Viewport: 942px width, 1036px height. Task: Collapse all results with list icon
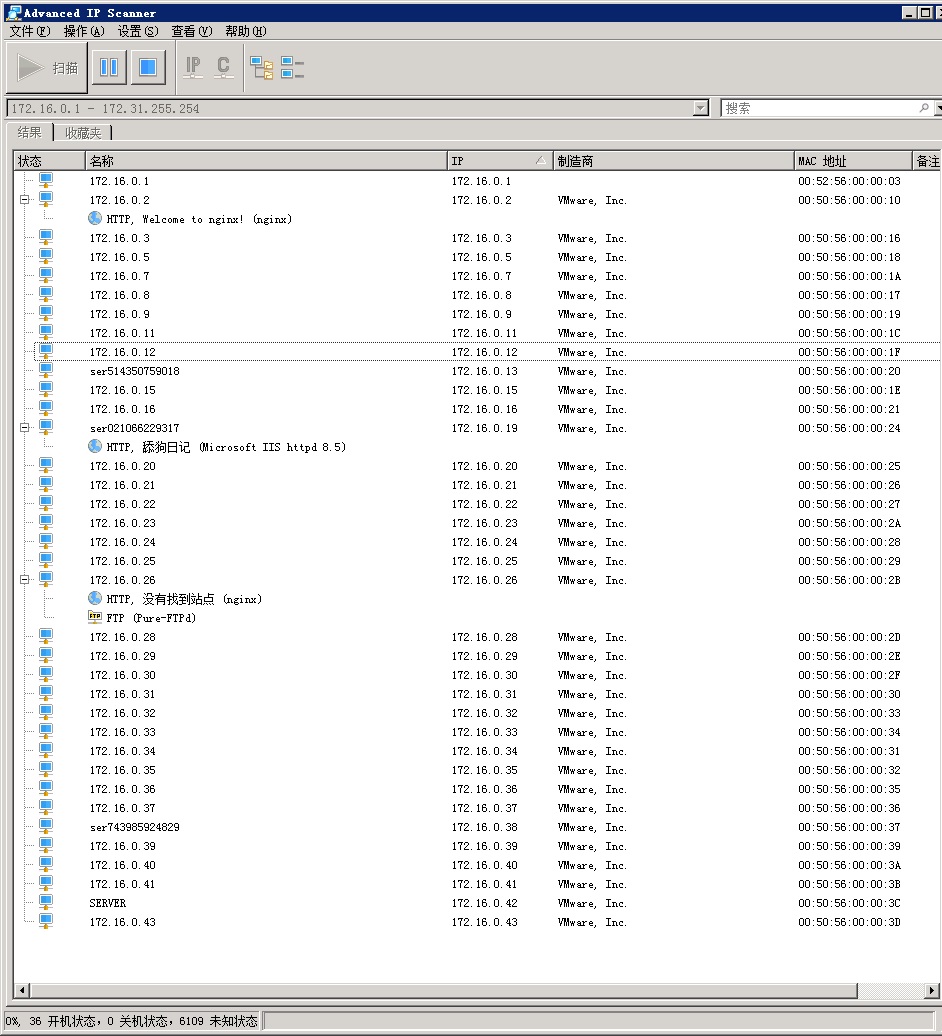[x=292, y=67]
